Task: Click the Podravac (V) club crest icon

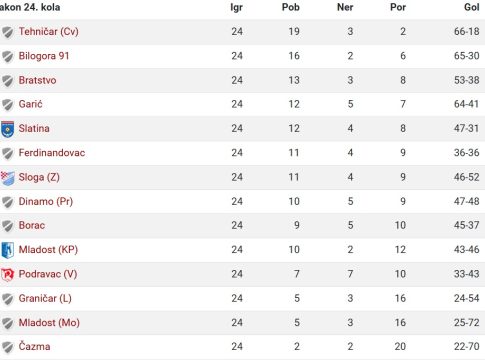Action: point(7,274)
